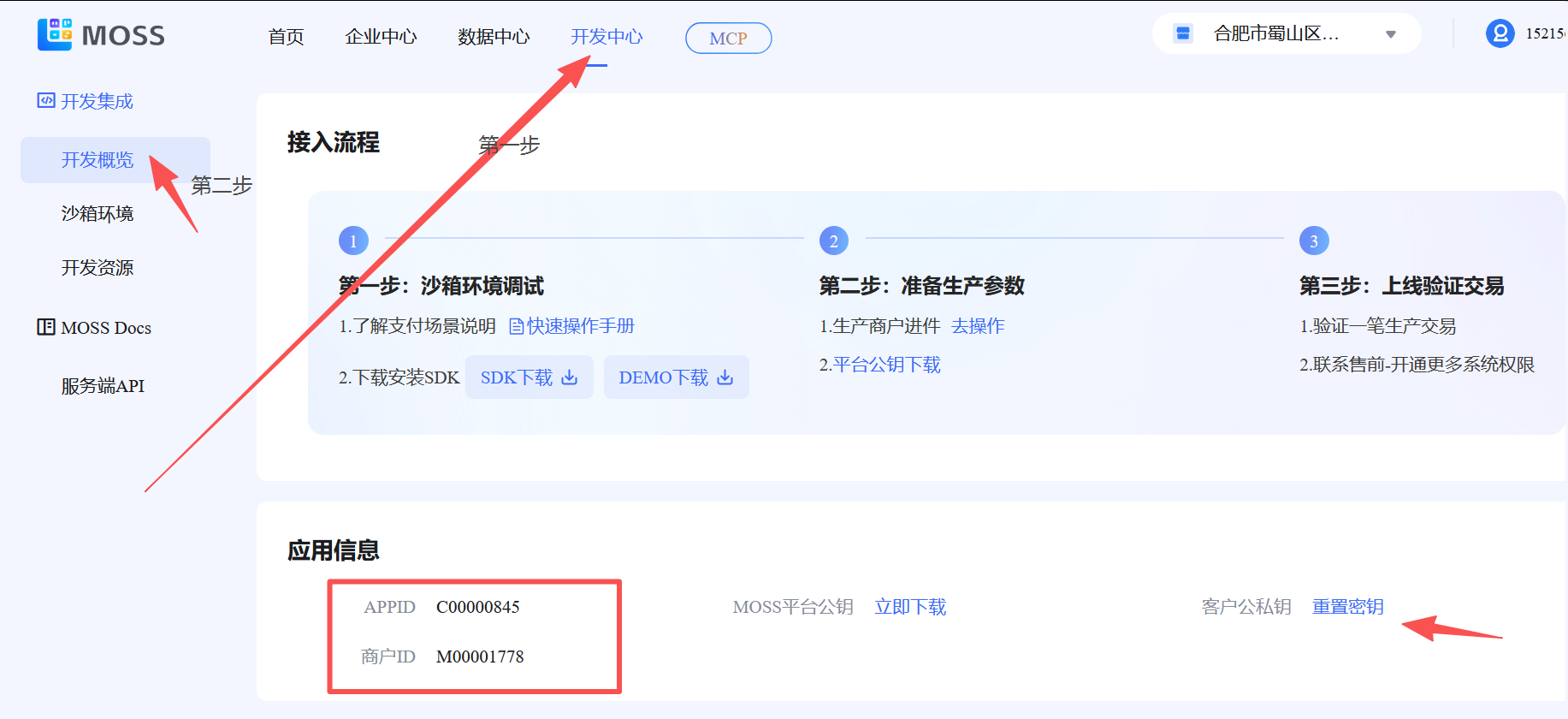Click 立即下载 for MOSS平台公钥
Image resolution: width=1568 pixels, height=719 pixels.
[910, 607]
